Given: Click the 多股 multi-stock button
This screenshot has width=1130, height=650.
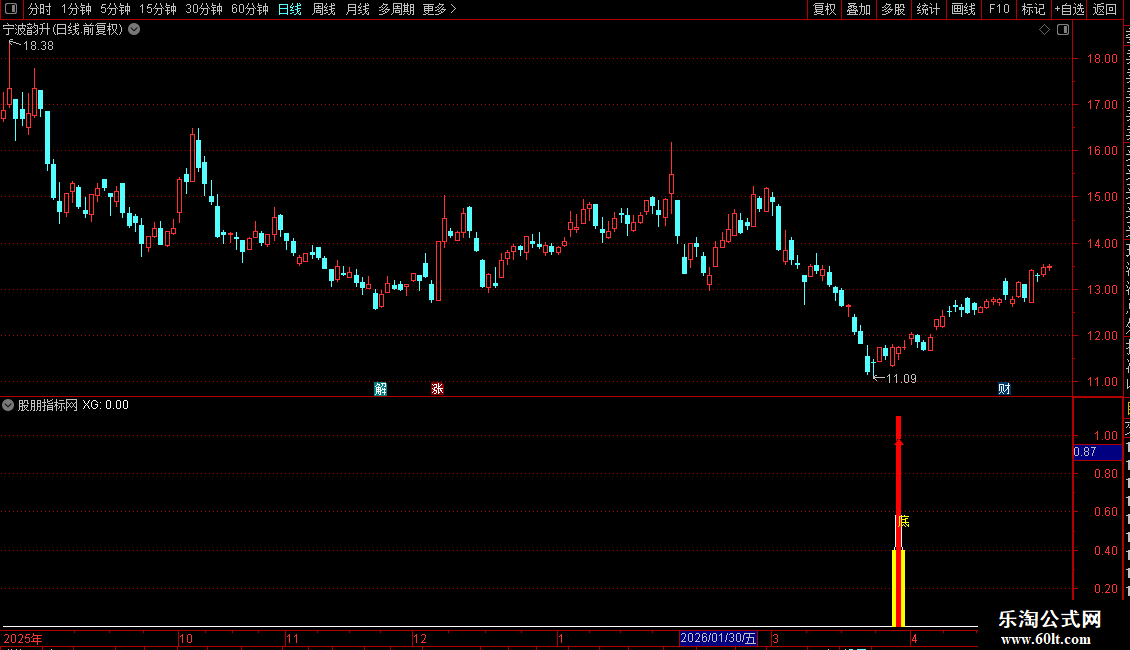Looking at the screenshot, I should tap(893, 9).
